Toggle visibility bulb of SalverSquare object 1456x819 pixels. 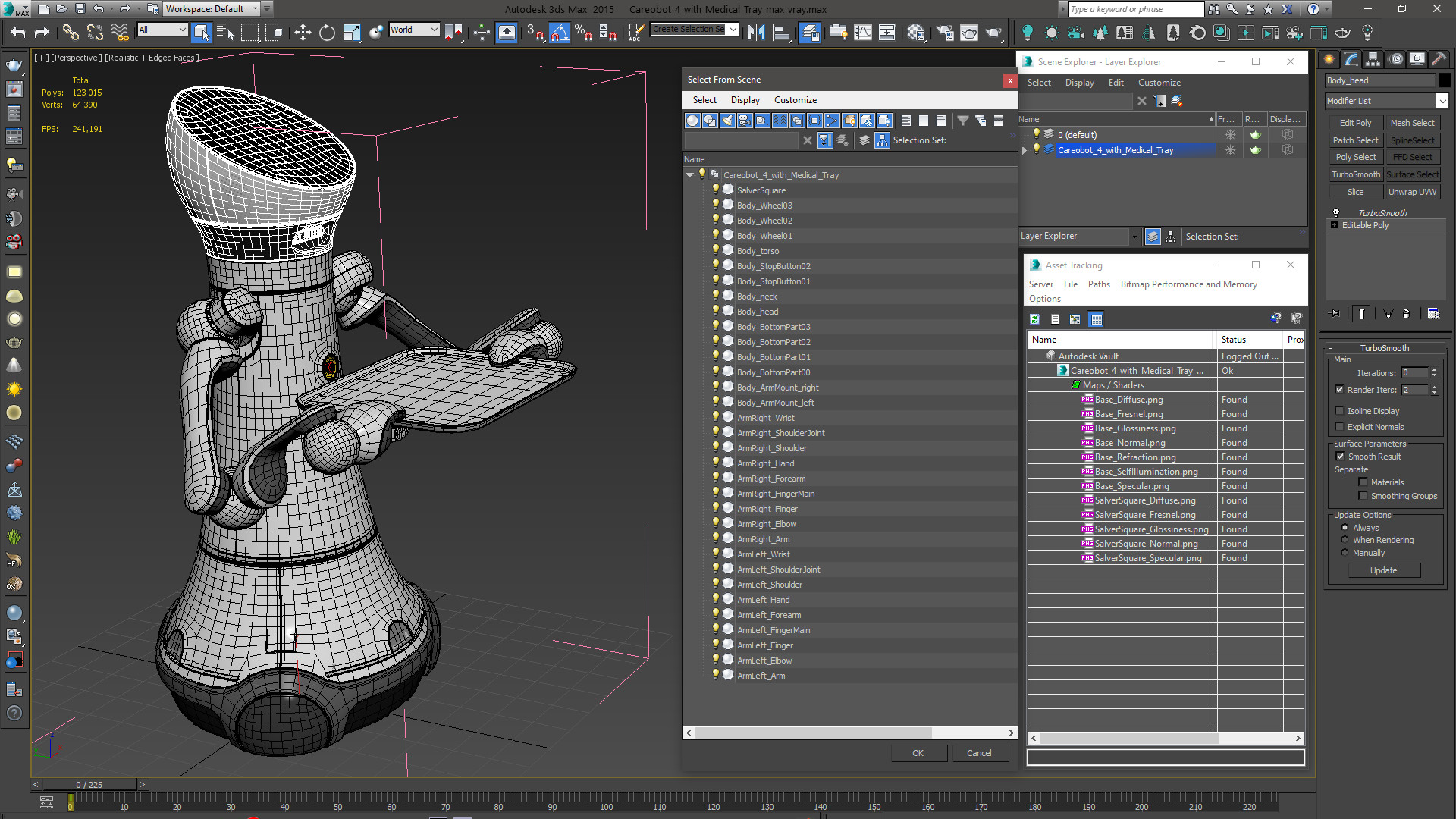[x=715, y=190]
